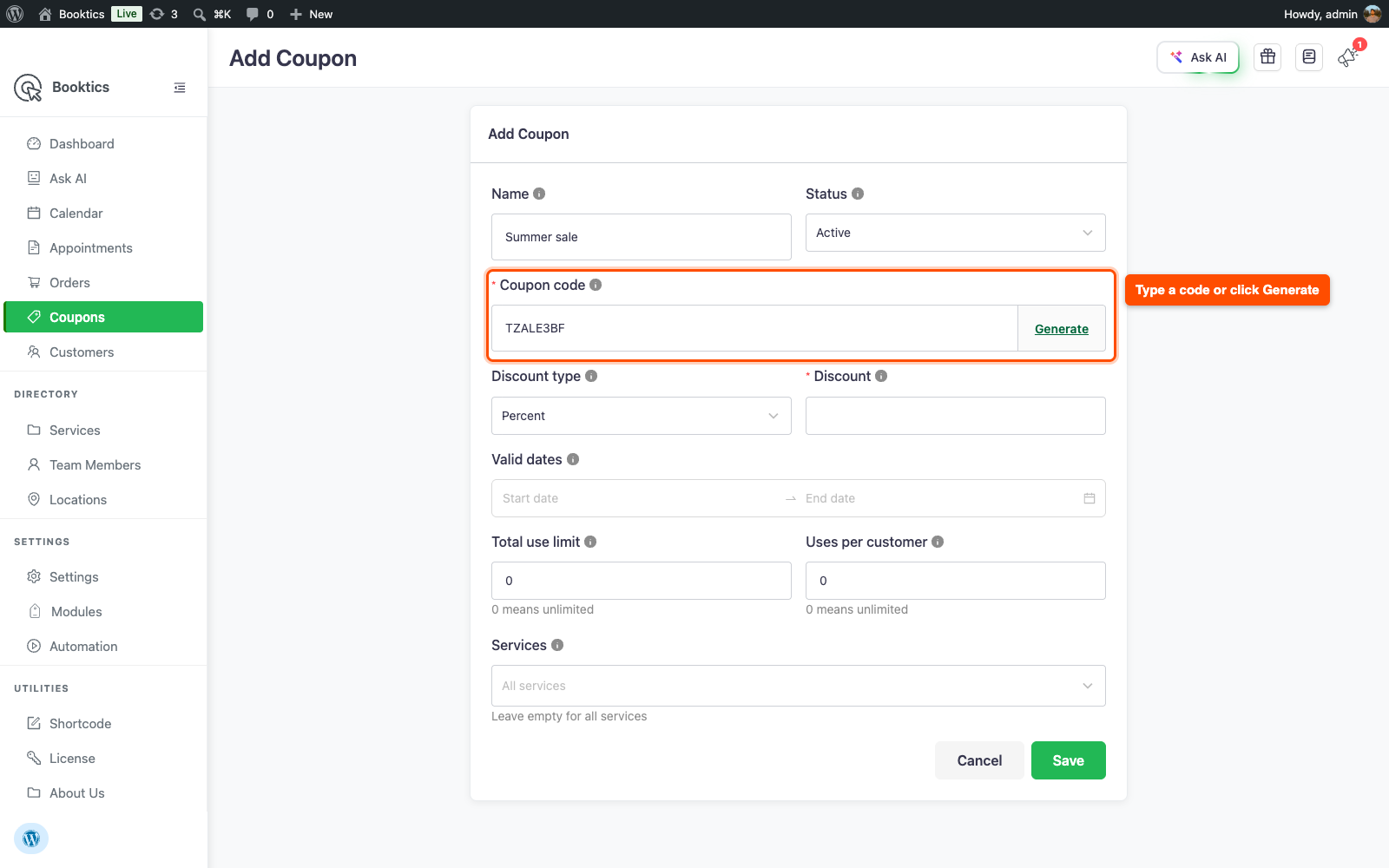Open the comments bubble icon
The height and width of the screenshot is (868, 1389).
click(x=260, y=14)
